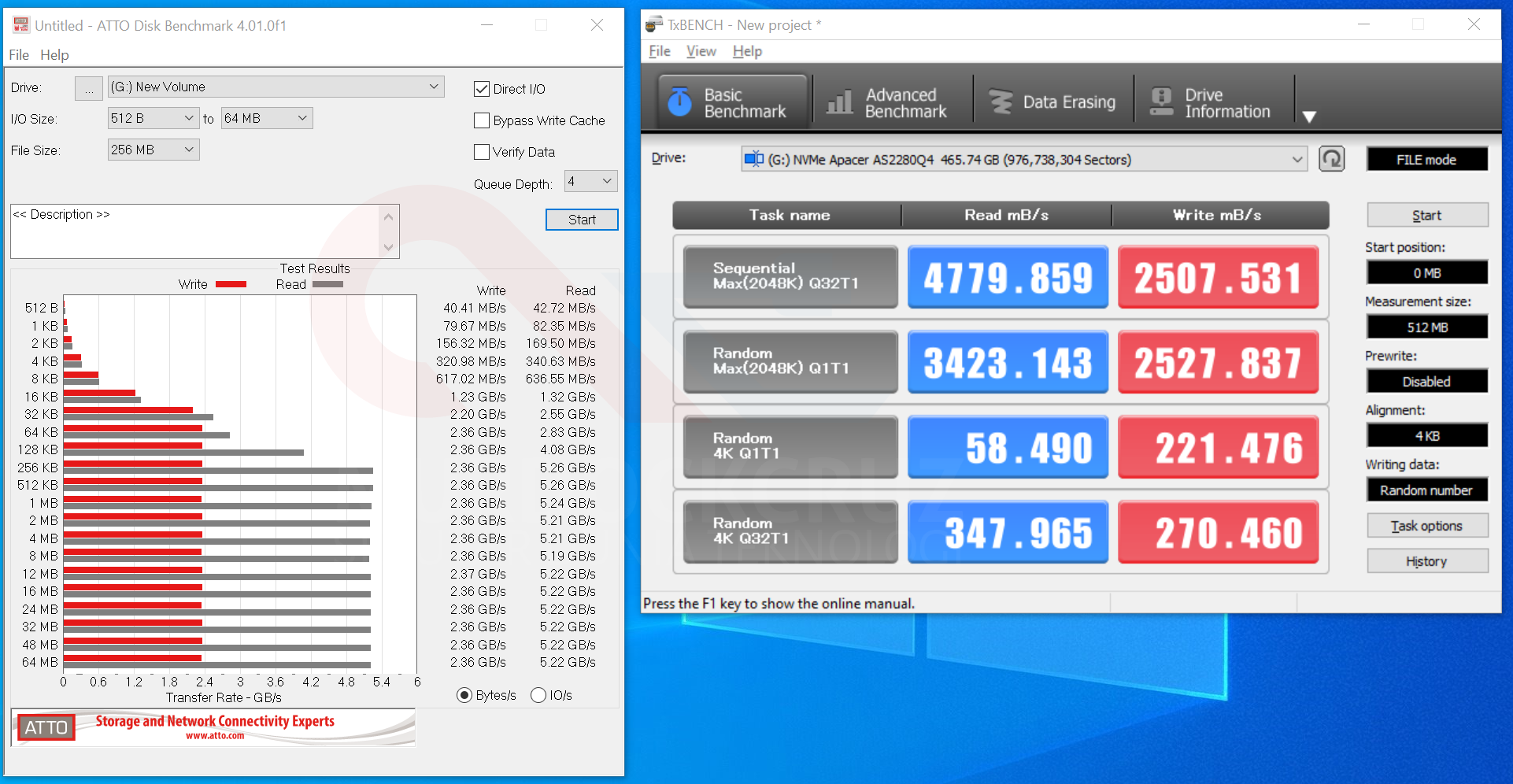Open the TxBENCH File menu
The width and height of the screenshot is (1513, 784).
tap(660, 50)
